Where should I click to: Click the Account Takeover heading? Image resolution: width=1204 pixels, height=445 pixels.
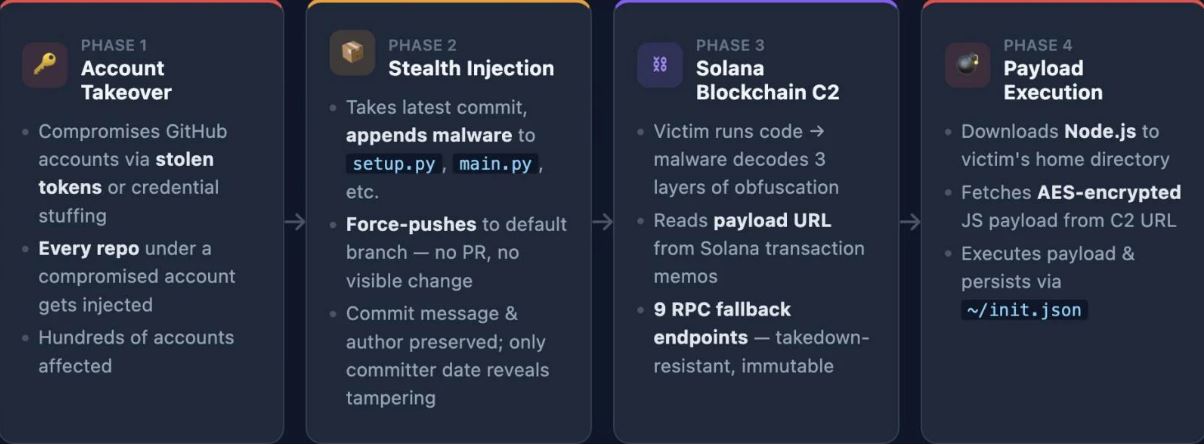tap(126, 80)
